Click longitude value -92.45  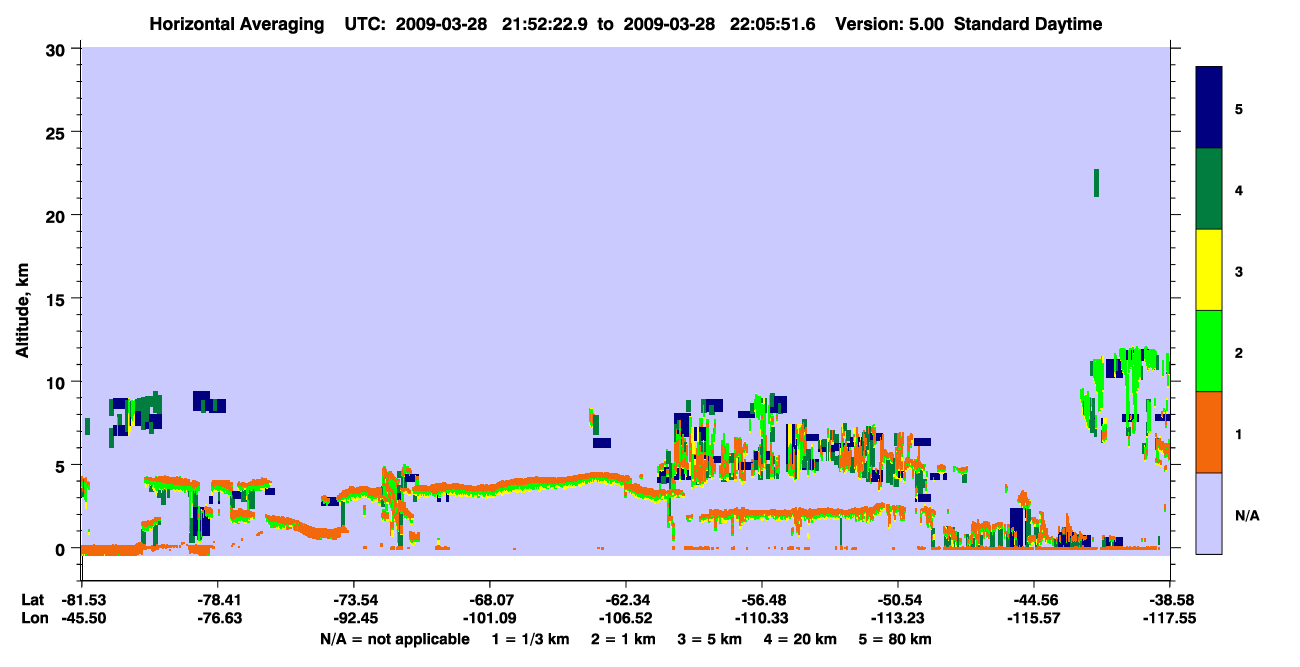[354, 618]
